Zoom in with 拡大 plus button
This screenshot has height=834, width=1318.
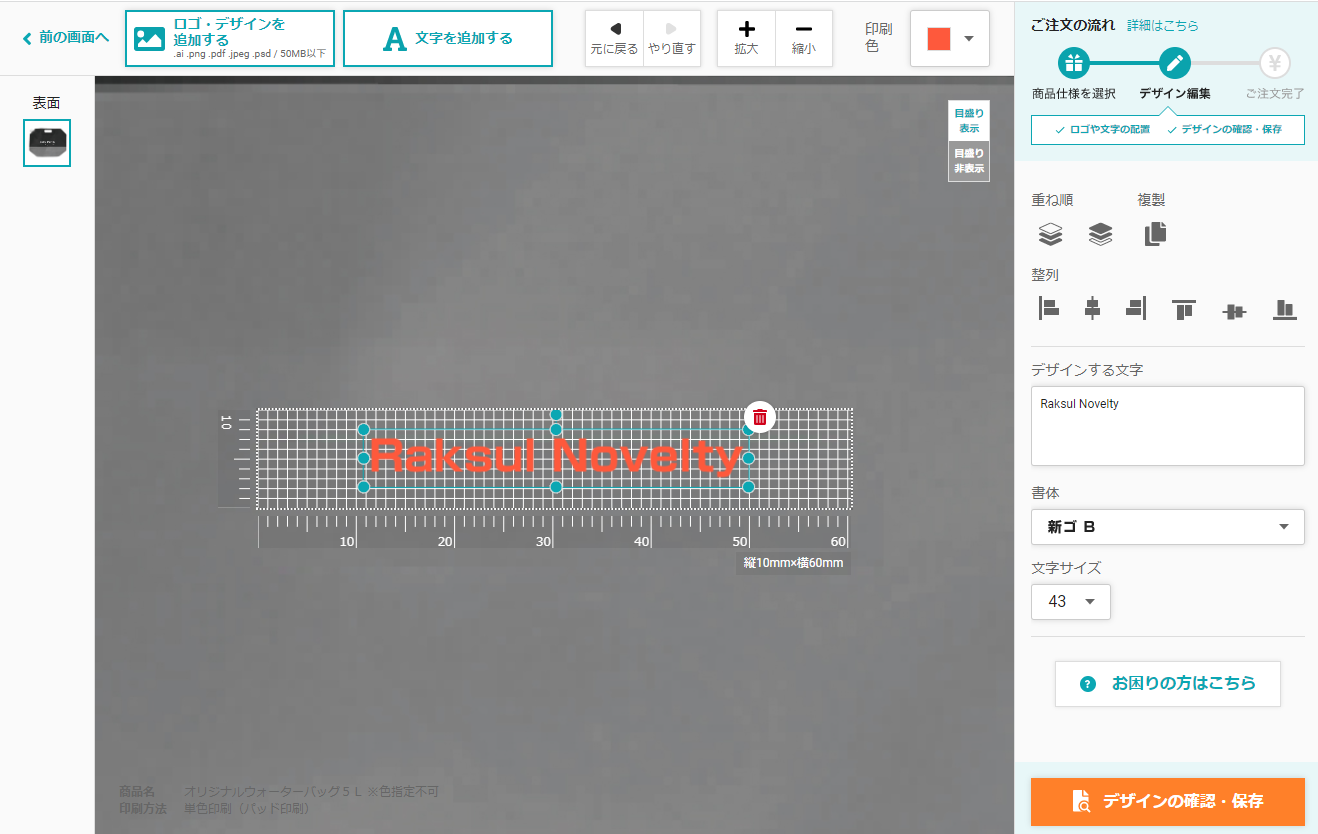pyautogui.click(x=746, y=38)
